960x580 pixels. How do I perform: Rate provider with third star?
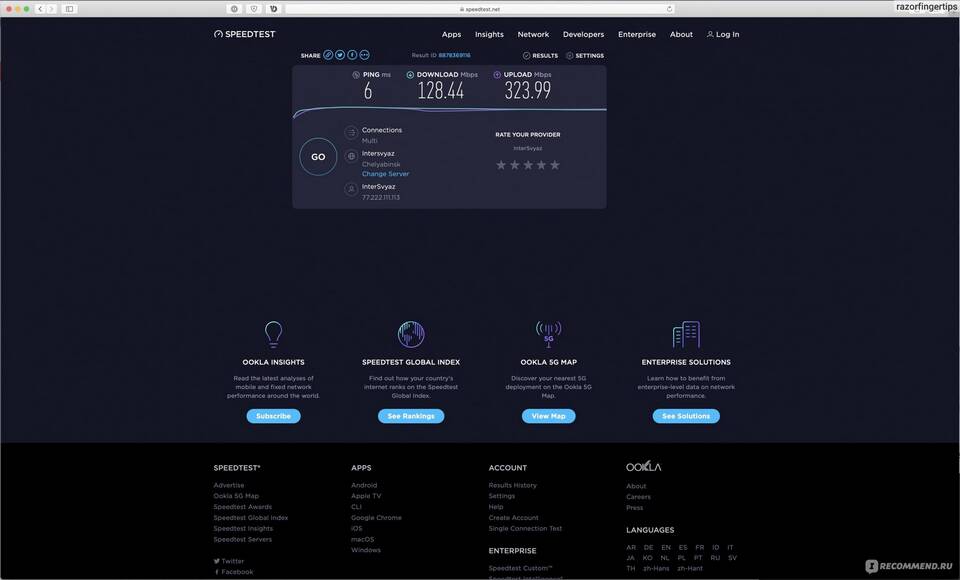pos(529,165)
